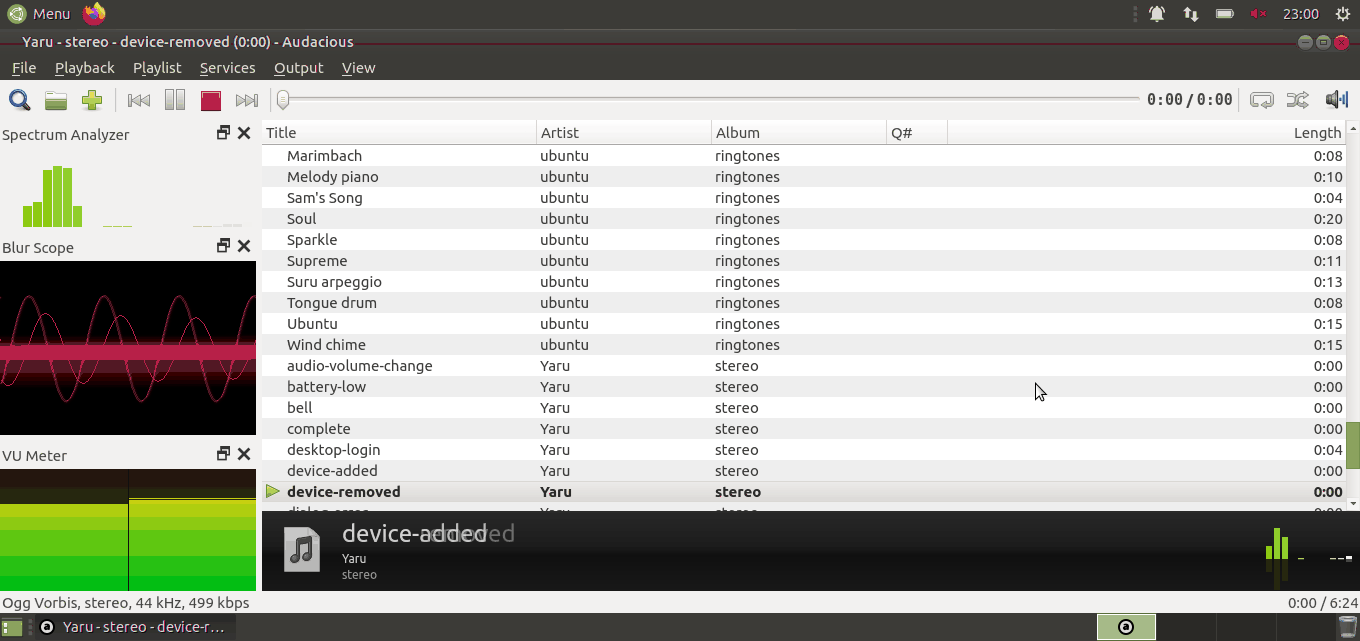This screenshot has height=641, width=1360.
Task: Sort playlist by the Artist column header
Action: click(x=560, y=133)
